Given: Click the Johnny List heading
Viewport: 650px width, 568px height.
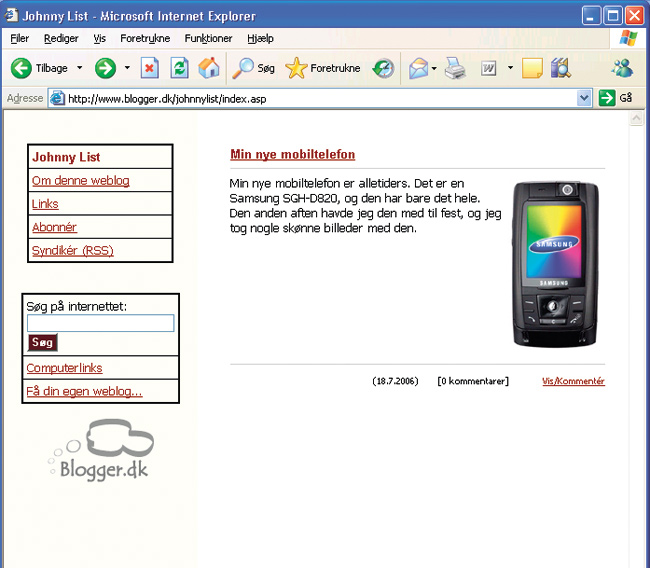Looking at the screenshot, I should pyautogui.click(x=66, y=157).
